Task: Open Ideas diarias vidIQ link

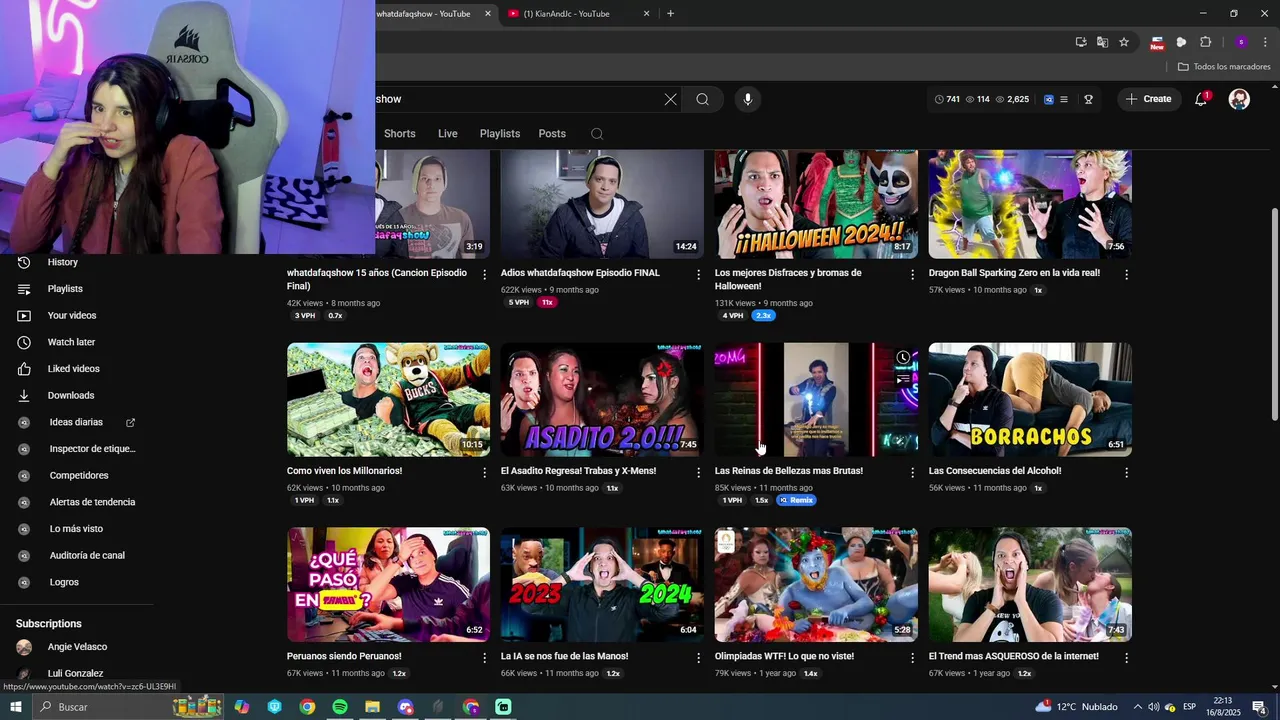Action: (x=76, y=423)
